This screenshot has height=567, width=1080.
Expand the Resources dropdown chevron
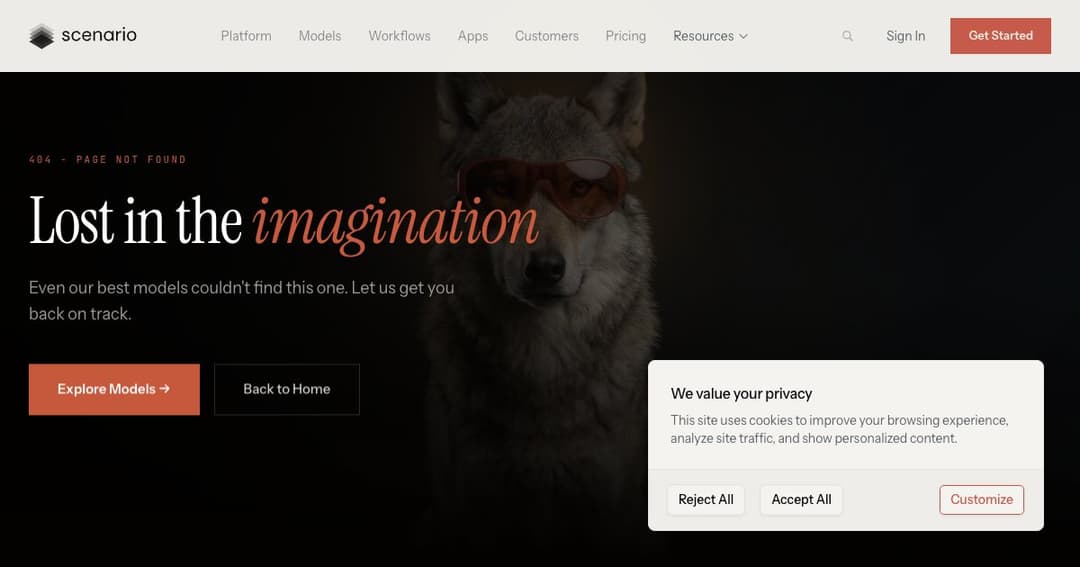pos(743,36)
